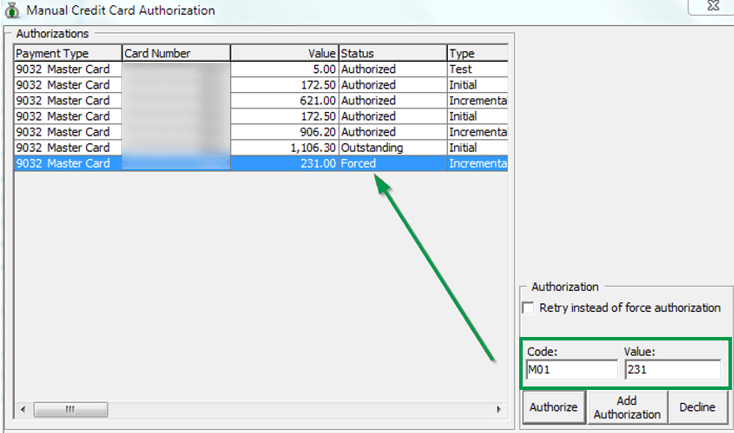Select the Outstanding row valued 1,106.30
This screenshot has width=734, height=433.
[x=261, y=148]
